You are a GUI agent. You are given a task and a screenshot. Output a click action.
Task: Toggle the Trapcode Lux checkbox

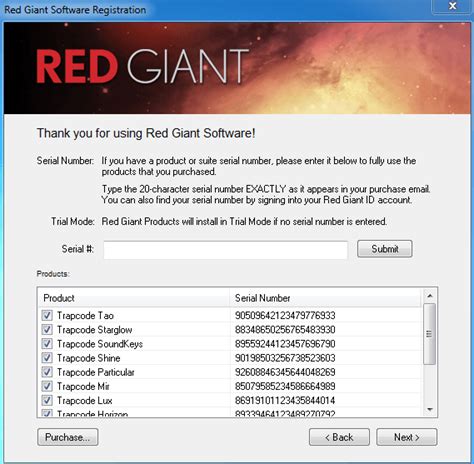[x=47, y=400]
